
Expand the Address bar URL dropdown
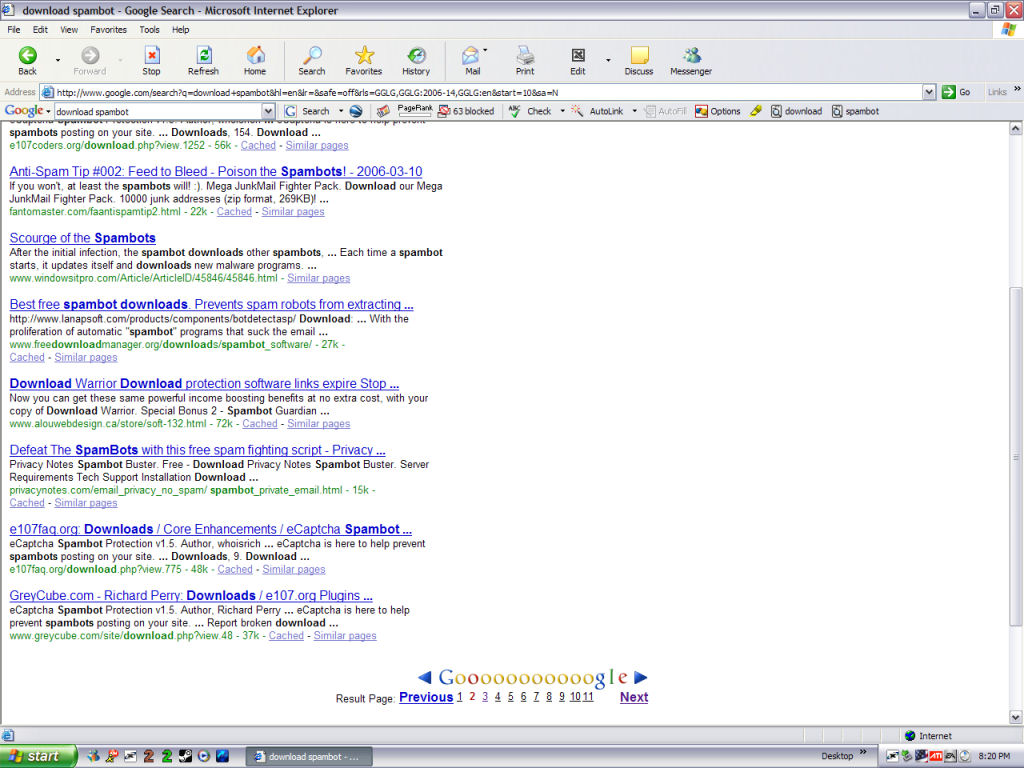coord(929,92)
